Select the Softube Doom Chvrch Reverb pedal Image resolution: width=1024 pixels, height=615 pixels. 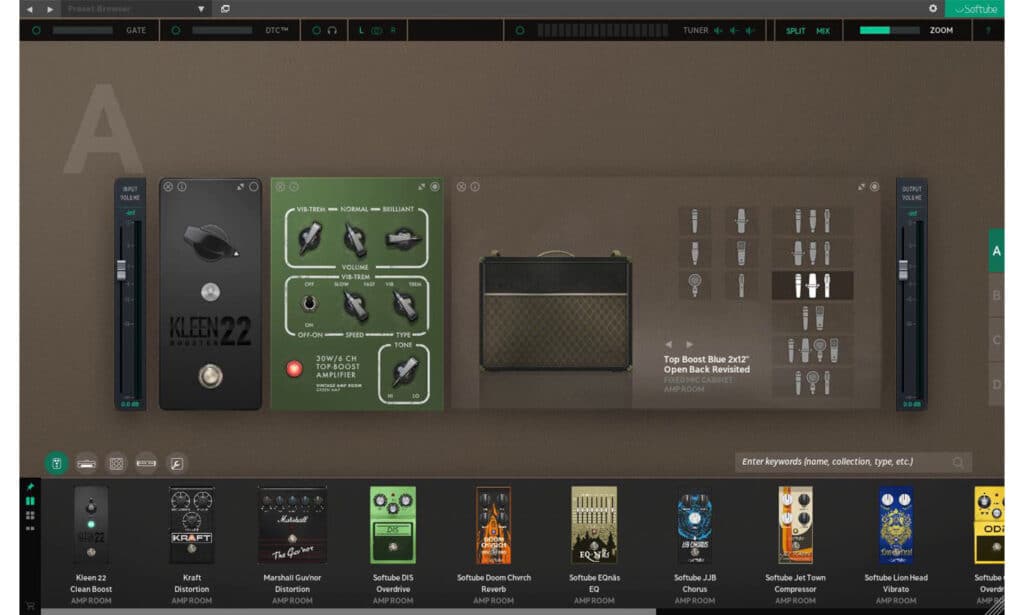(x=494, y=526)
